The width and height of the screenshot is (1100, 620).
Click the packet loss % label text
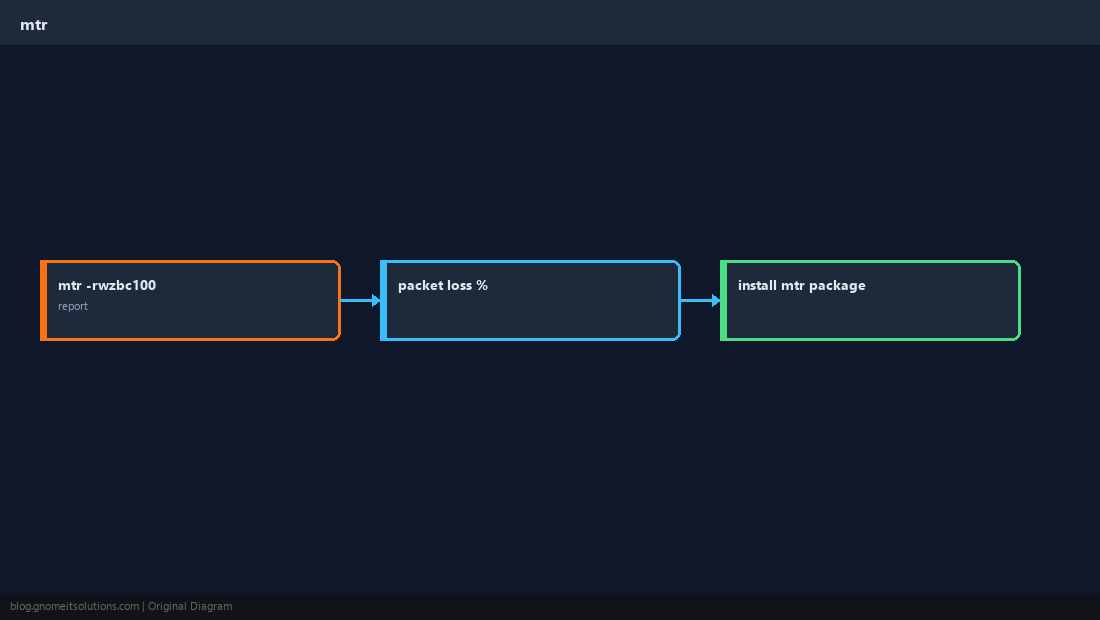click(x=443, y=285)
